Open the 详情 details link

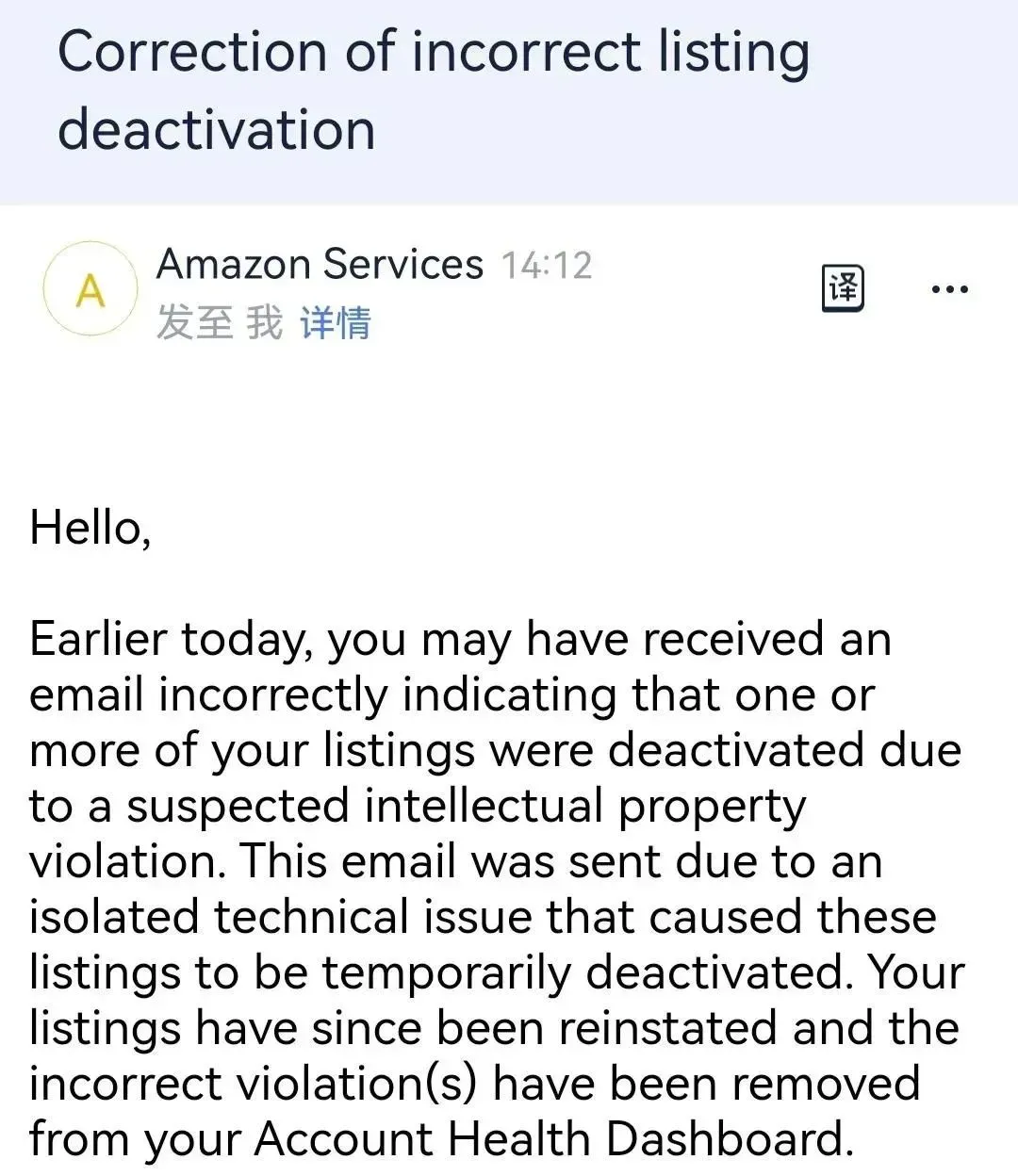pyautogui.click(x=336, y=323)
